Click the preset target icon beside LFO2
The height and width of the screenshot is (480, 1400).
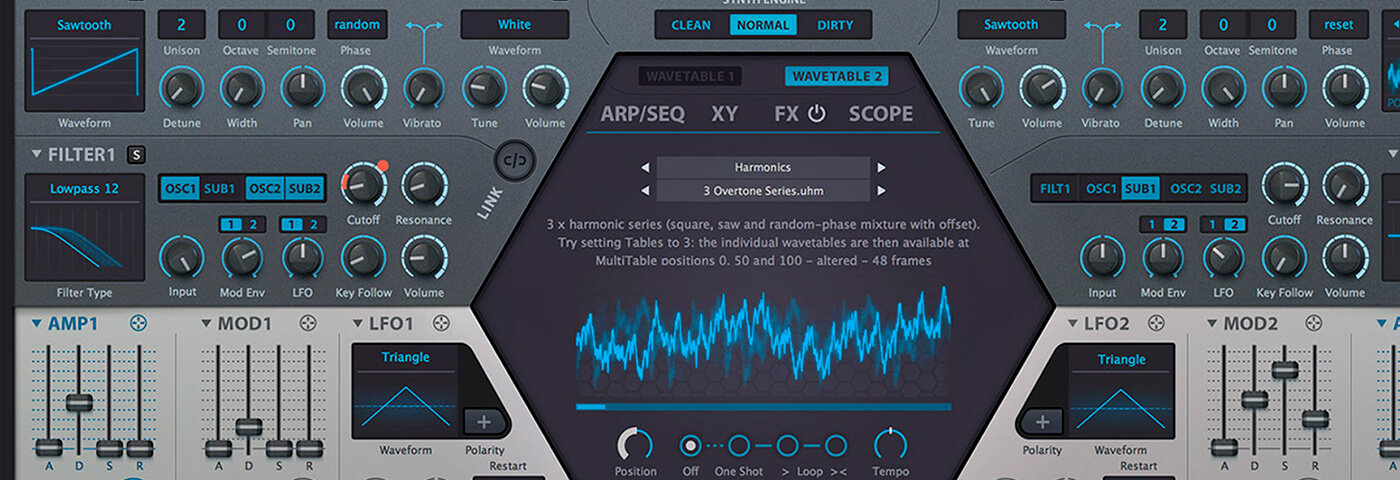pos(1156,323)
